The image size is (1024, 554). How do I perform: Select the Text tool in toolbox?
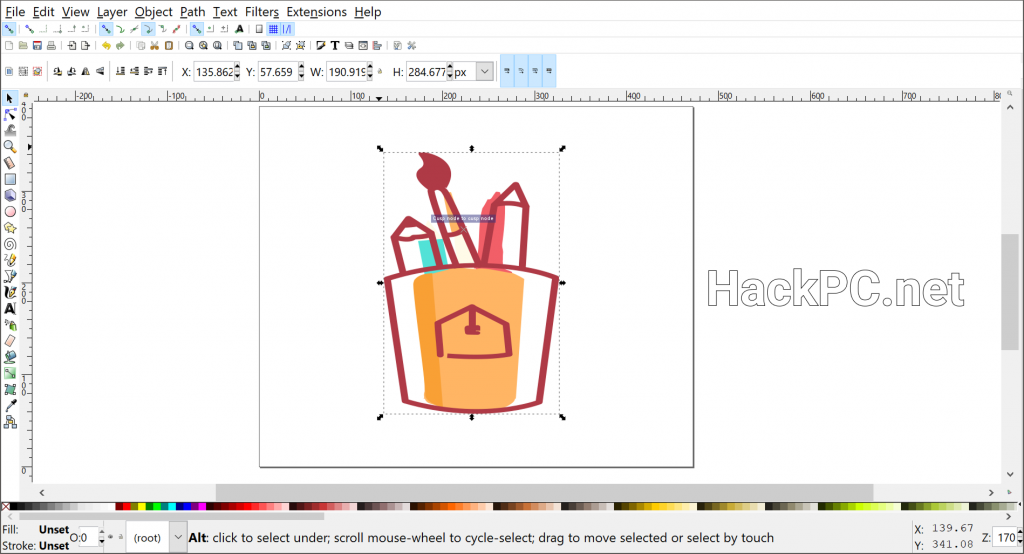[10, 308]
